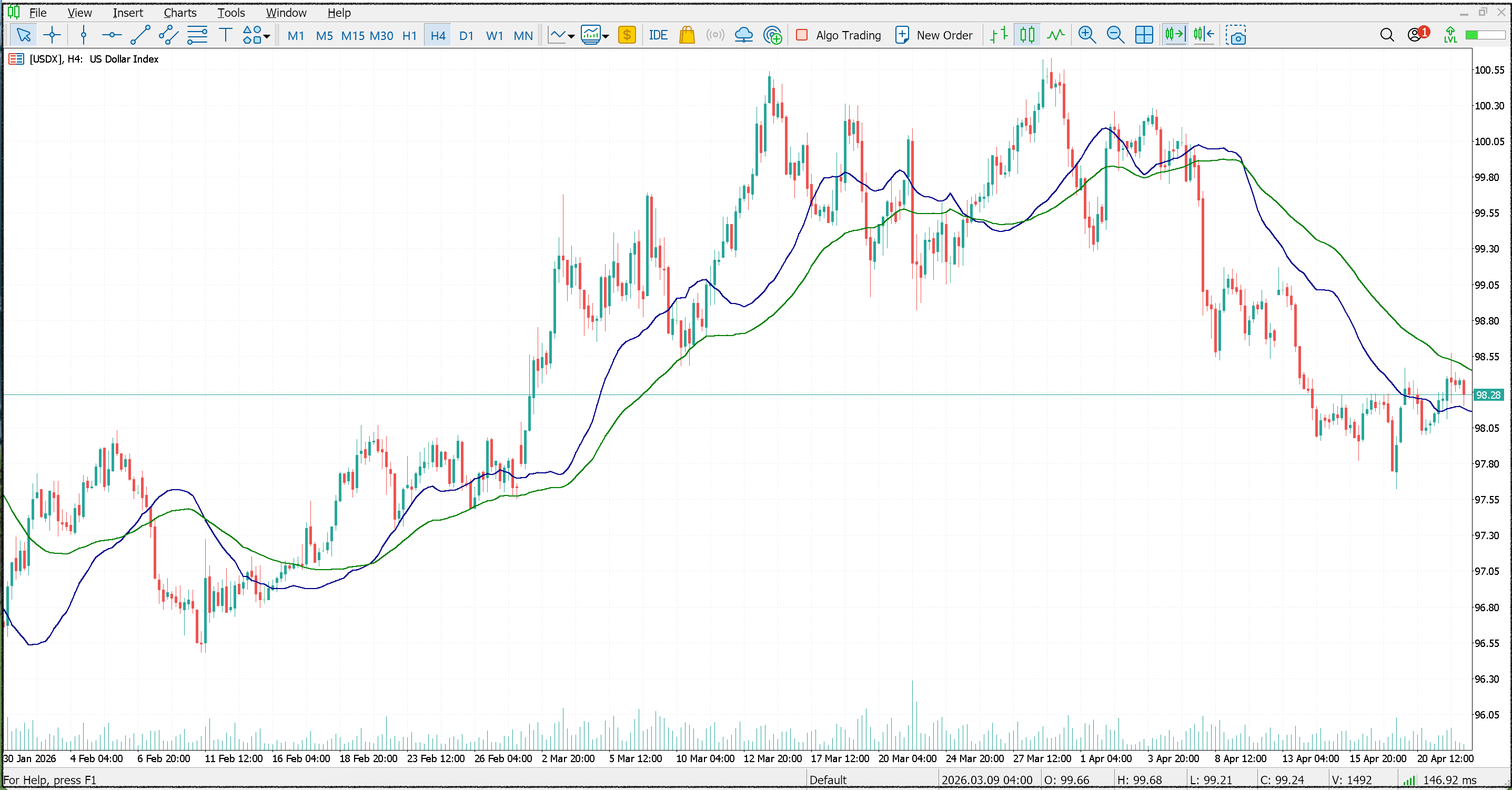Zoom in on the chart
Screen dimensions: 1512x790
click(1087, 35)
